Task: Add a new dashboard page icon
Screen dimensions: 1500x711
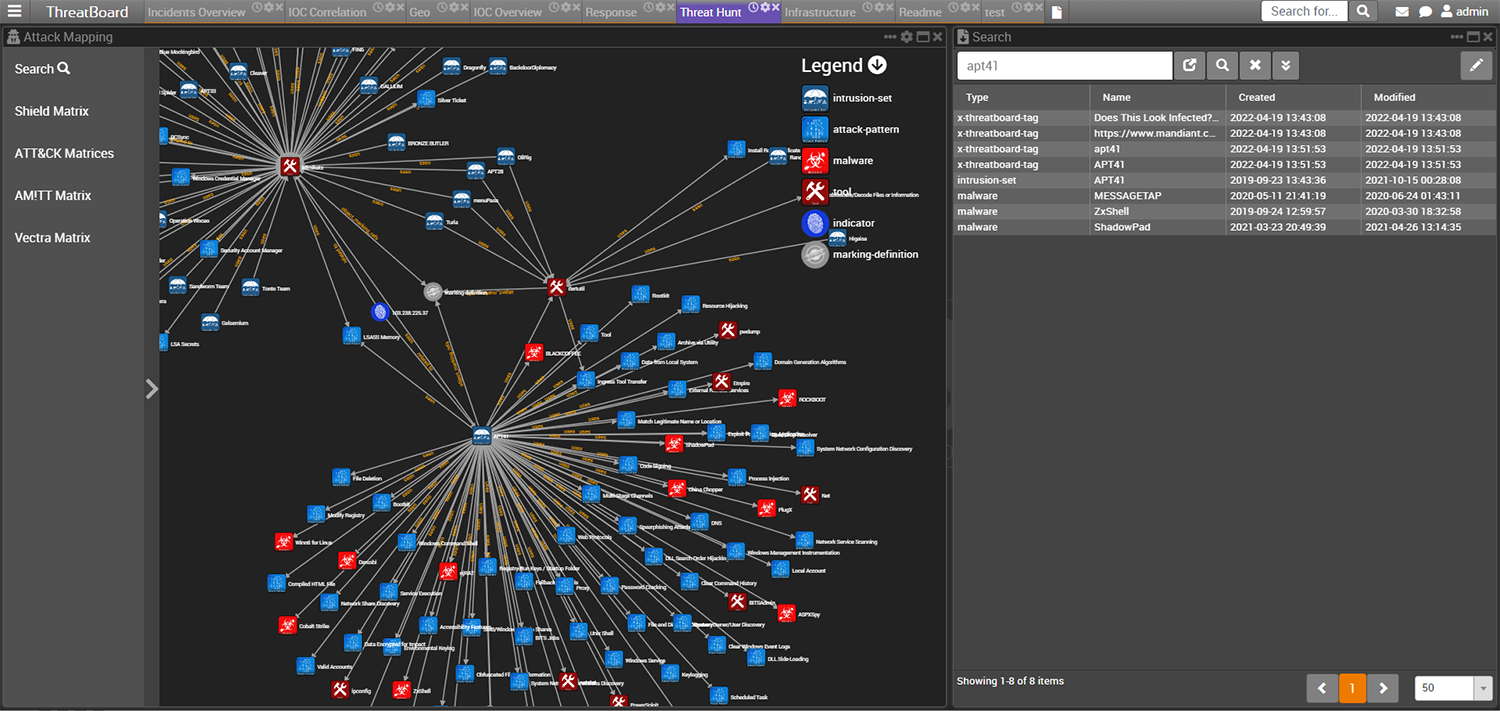Action: click(1056, 13)
